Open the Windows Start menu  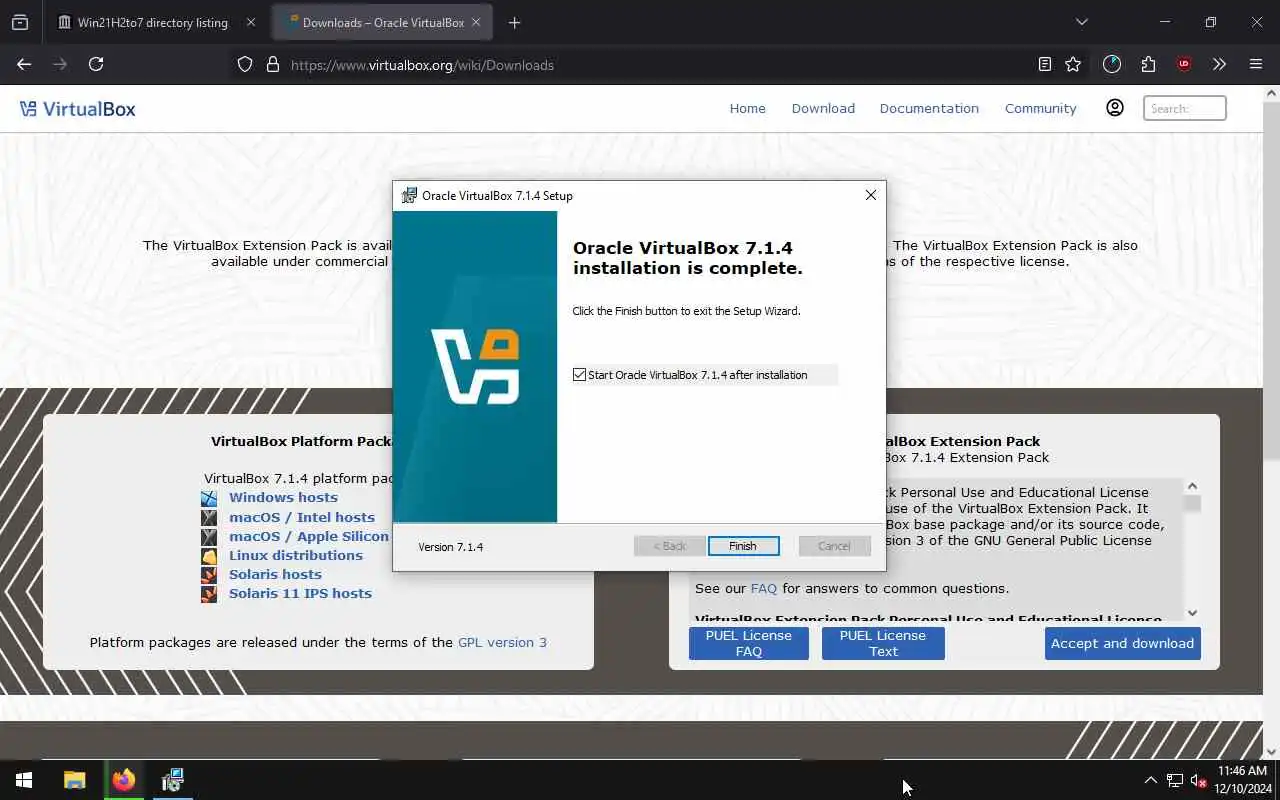click(24, 780)
